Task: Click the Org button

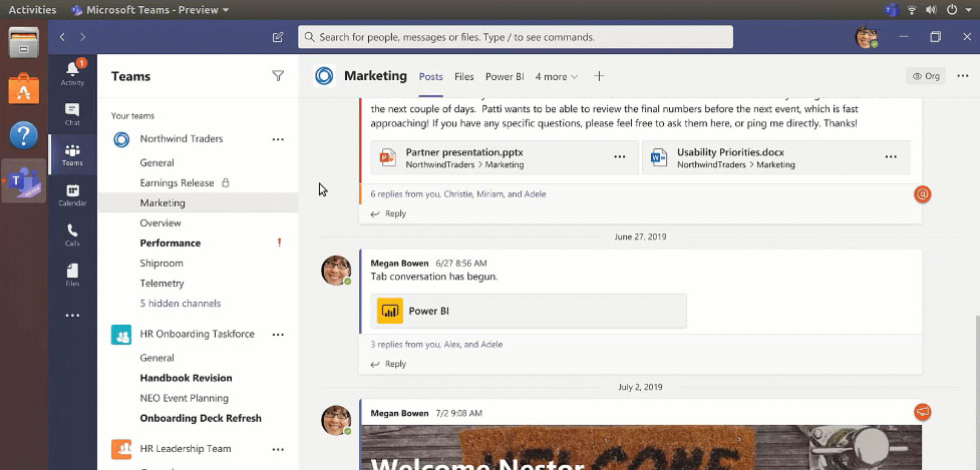Action: (925, 76)
